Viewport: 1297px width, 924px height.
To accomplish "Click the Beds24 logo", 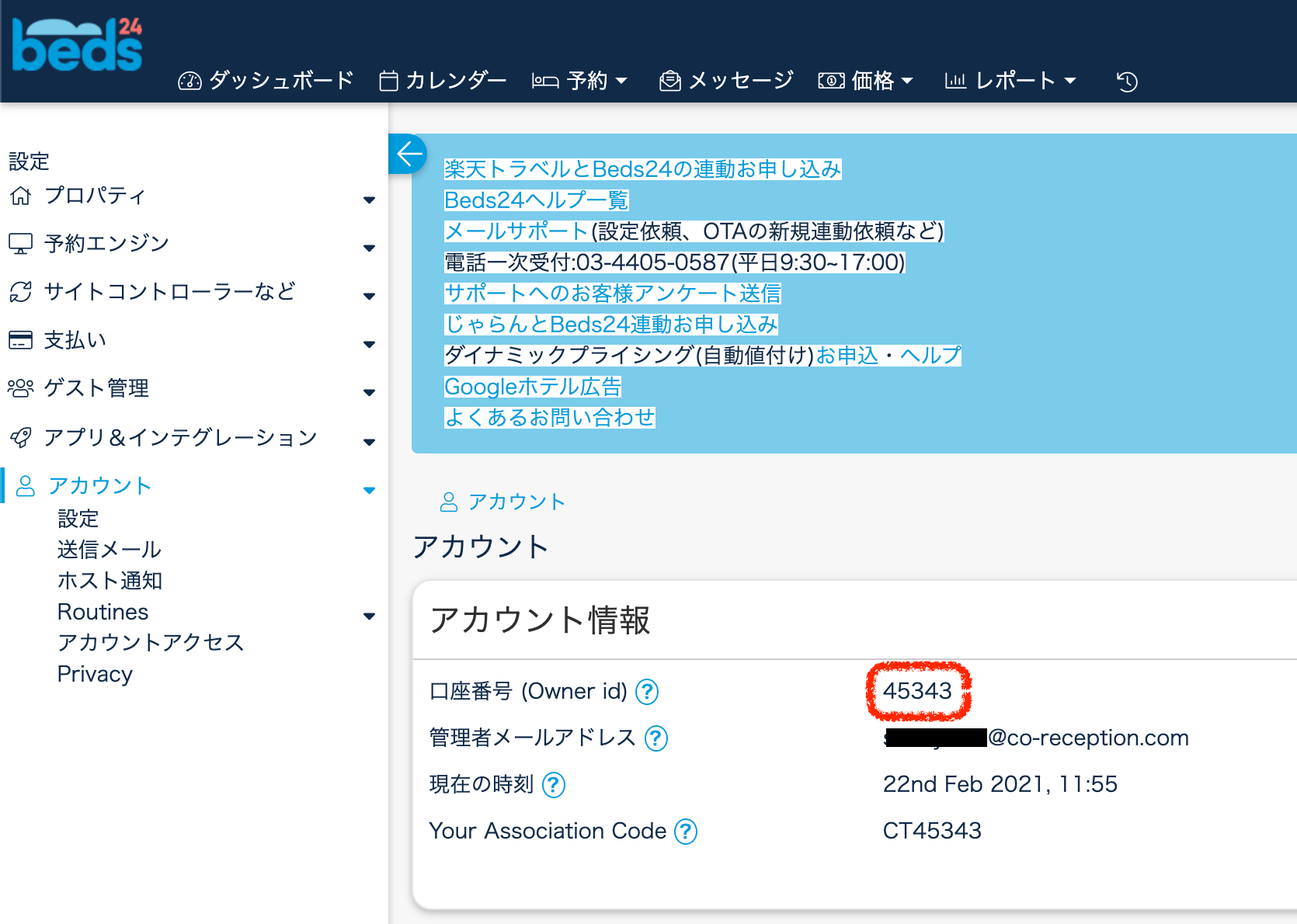I will 78,45.
